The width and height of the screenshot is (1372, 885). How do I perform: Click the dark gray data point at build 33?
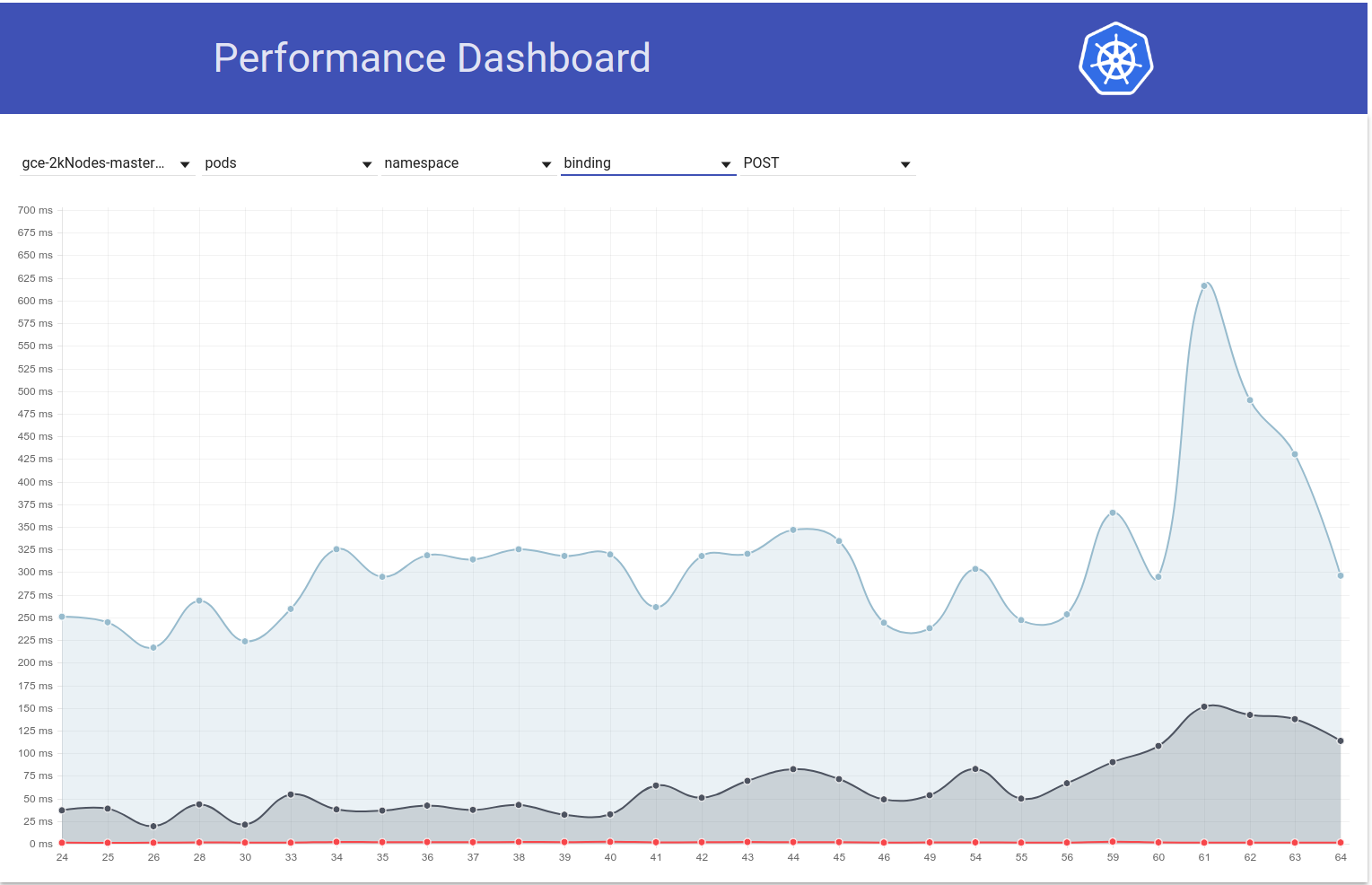click(x=291, y=794)
